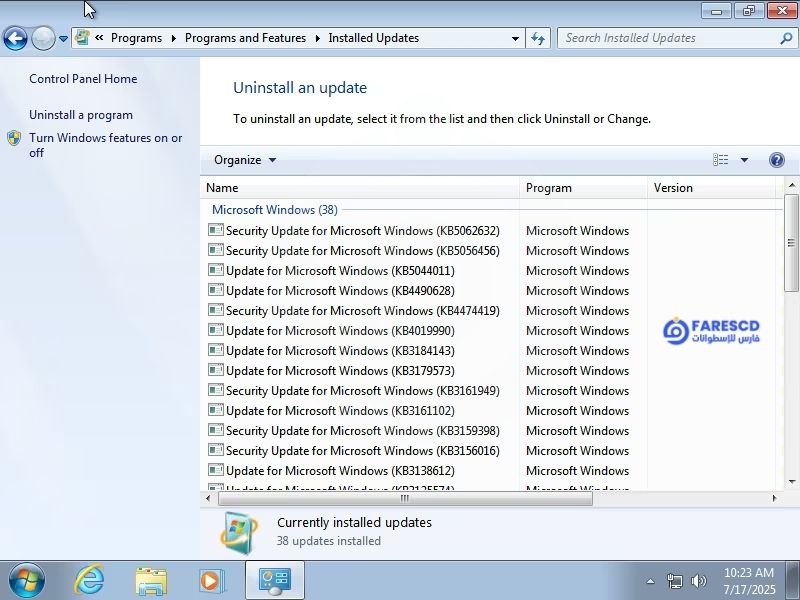Open Control Panel Home
The width and height of the screenshot is (800, 600).
tap(83, 79)
